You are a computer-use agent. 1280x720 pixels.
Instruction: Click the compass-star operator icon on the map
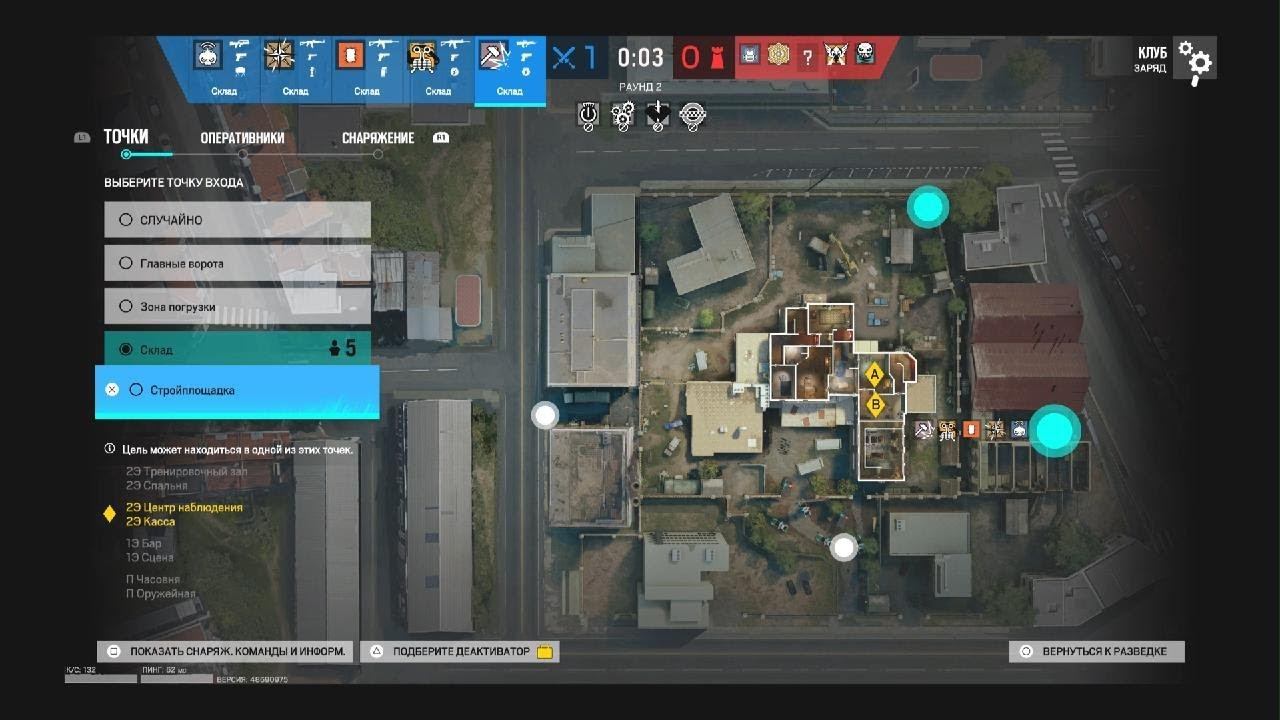[x=994, y=430]
